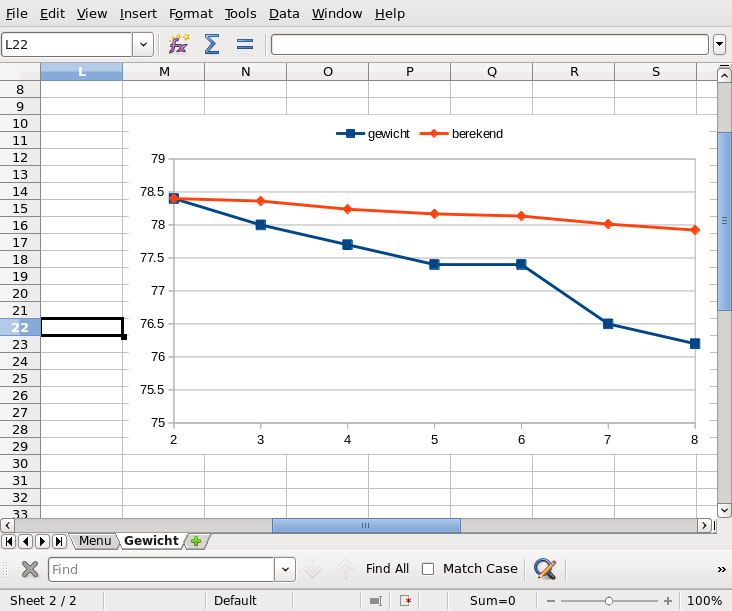Viewport: 732px width, 611px height.
Task: Jump to the last sheet tab
Action: coord(59,541)
